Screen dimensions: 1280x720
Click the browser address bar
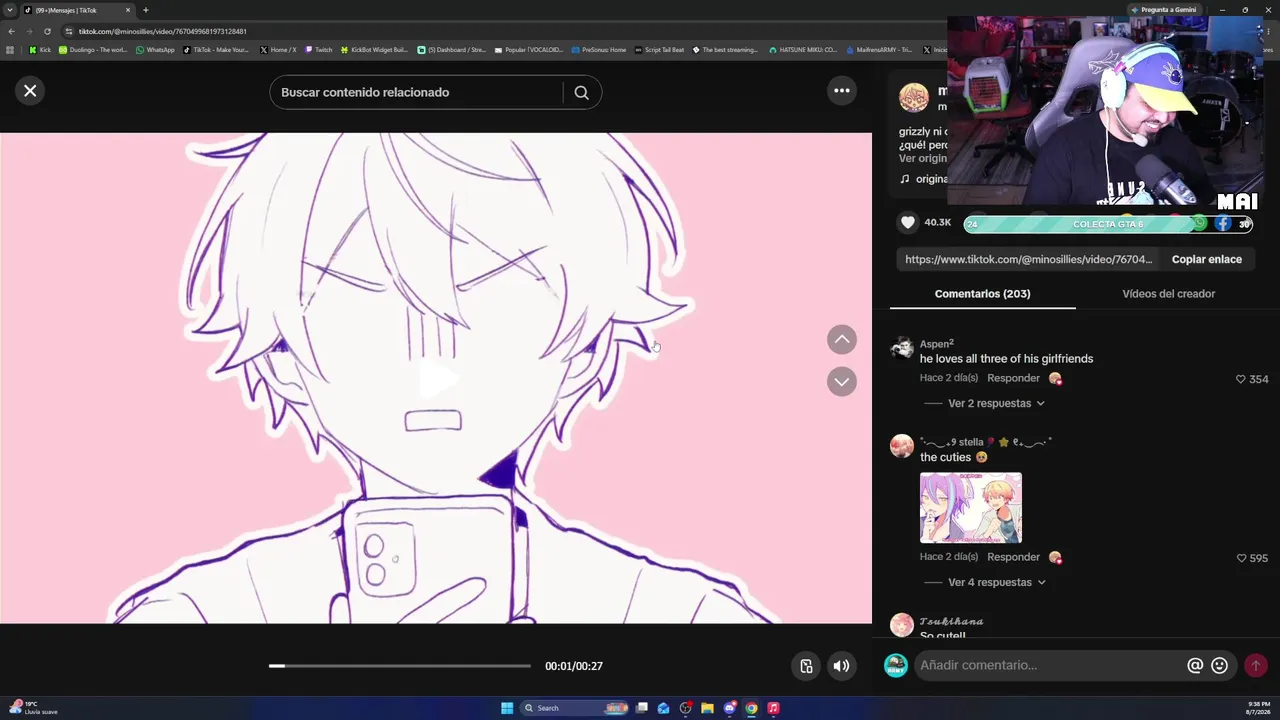point(500,31)
